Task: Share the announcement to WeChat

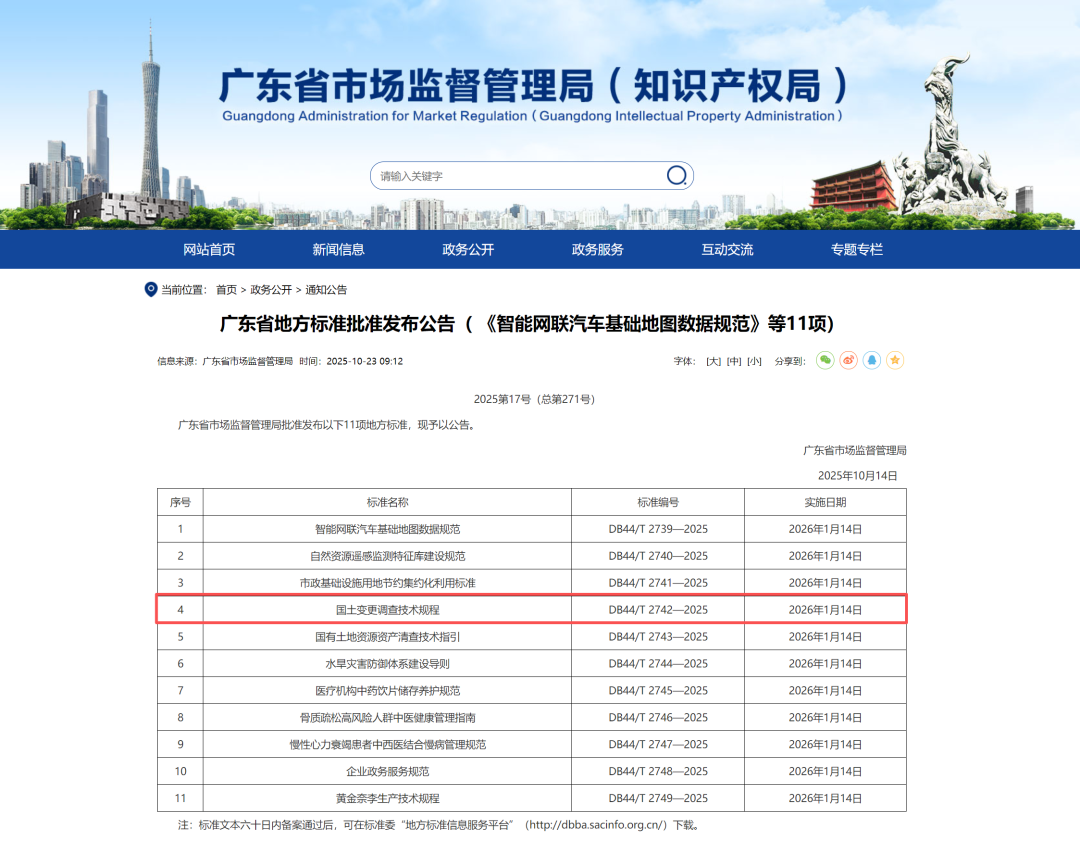Action: 825,360
